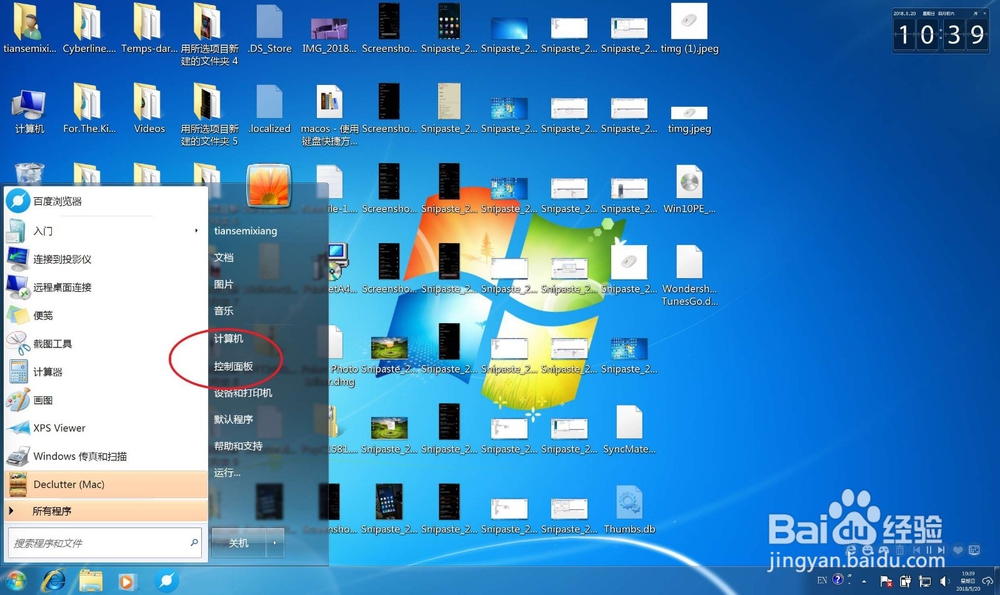Open Baidu browser icon on taskbar

[166, 581]
